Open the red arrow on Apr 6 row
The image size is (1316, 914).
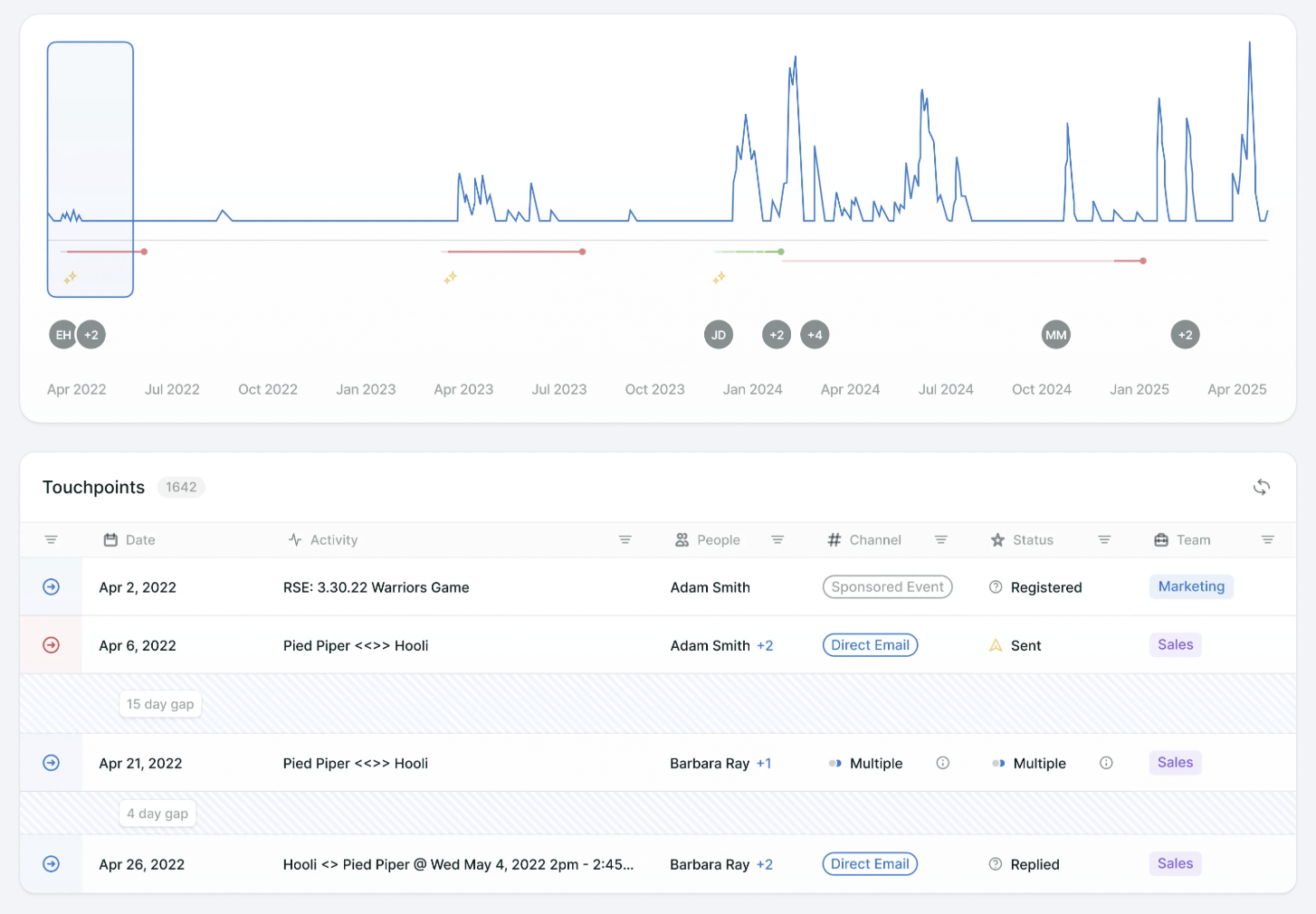point(51,644)
